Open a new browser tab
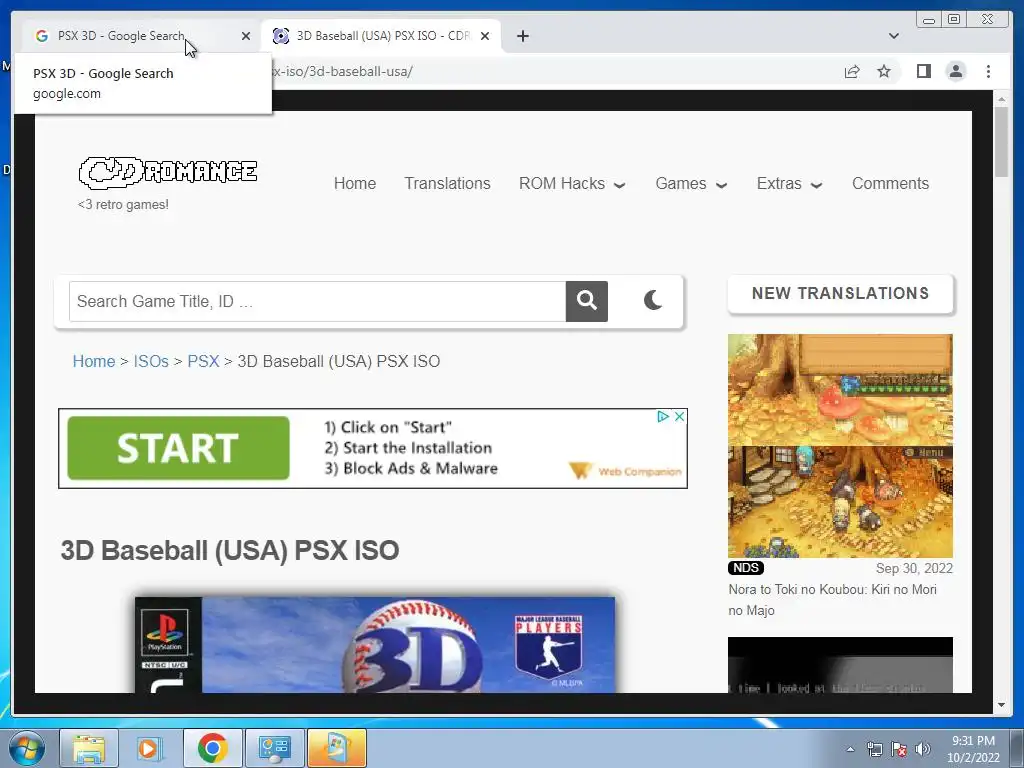The height and width of the screenshot is (768, 1024). point(522,36)
